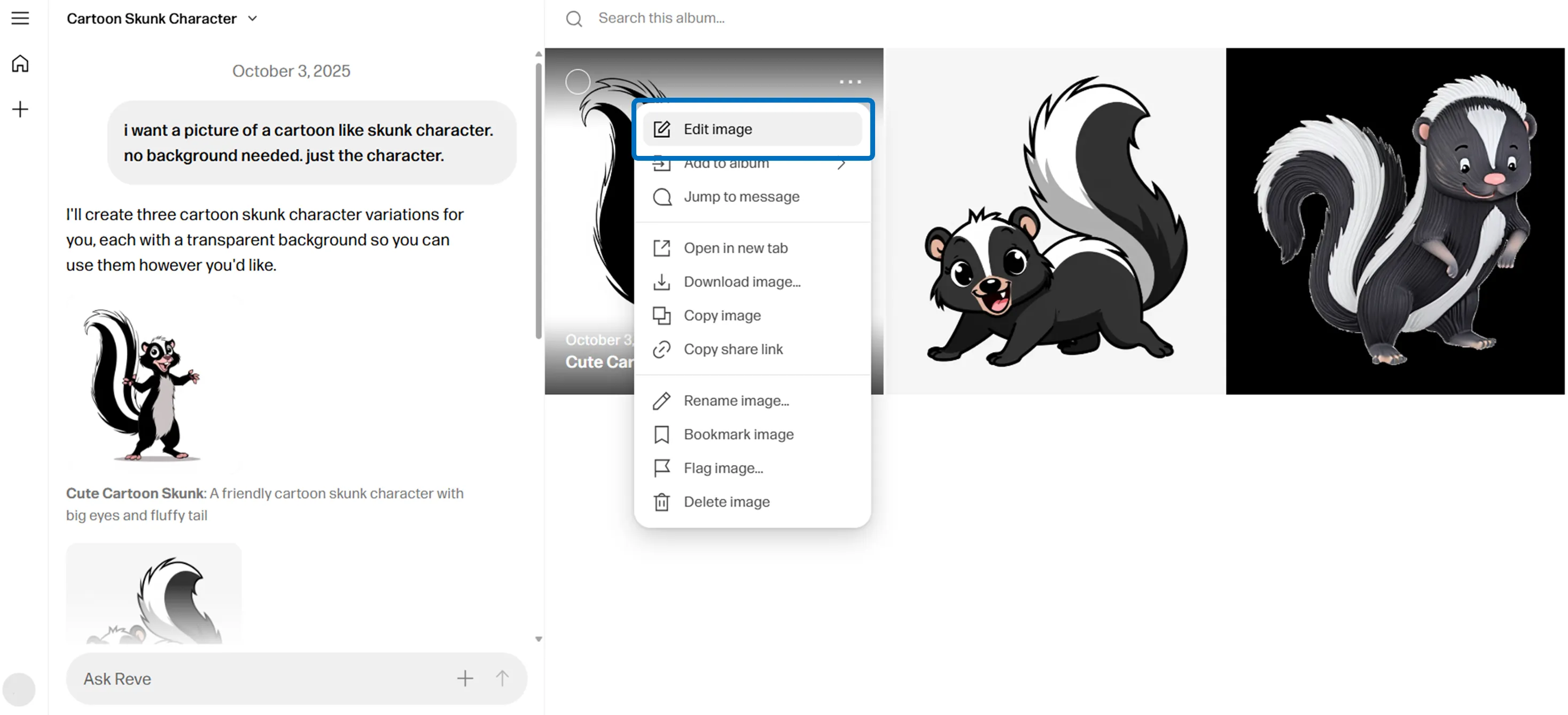Start new chat with sidebar plus icon

coord(20,109)
